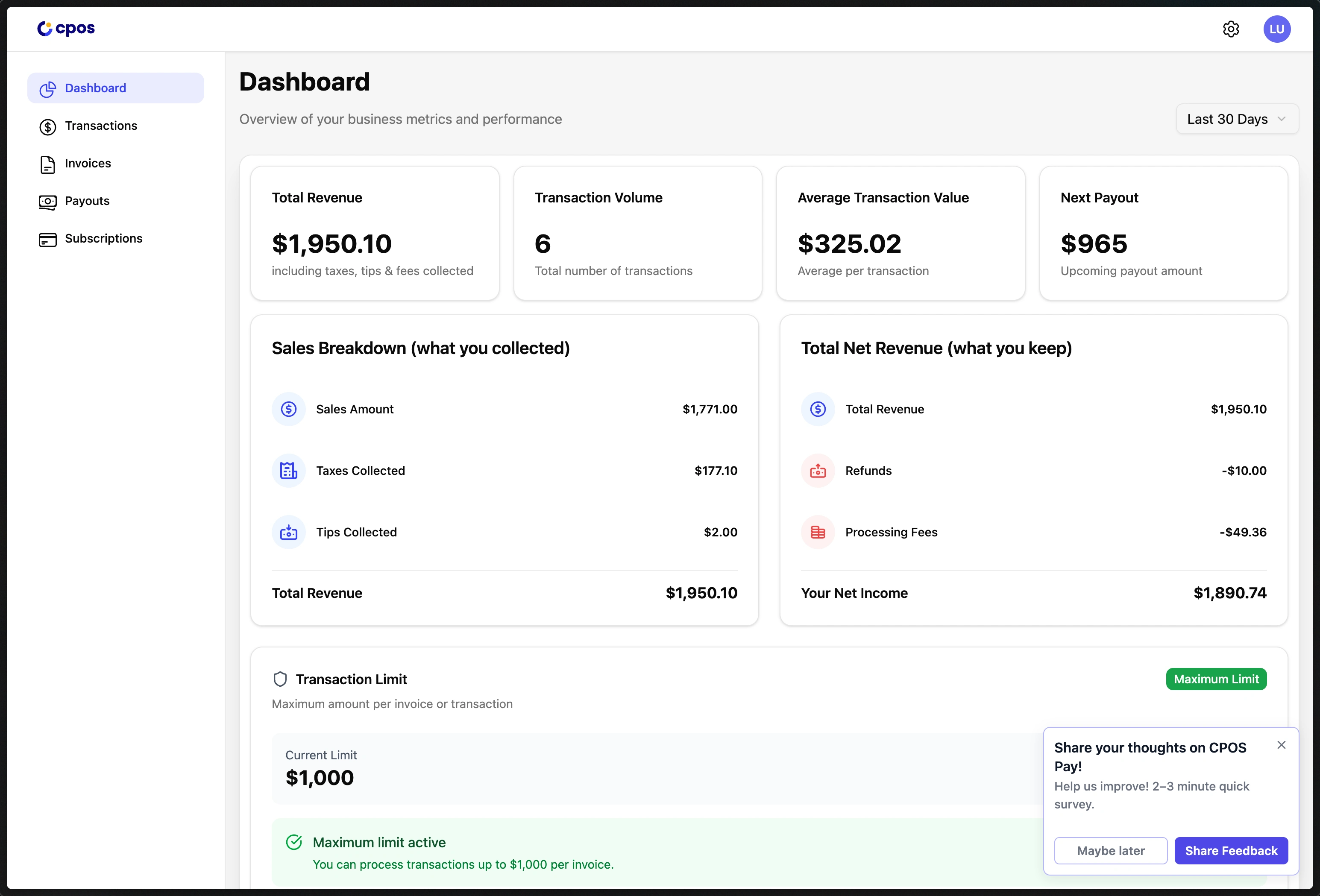Click the settings gear icon
The width and height of the screenshot is (1320, 896).
(x=1231, y=29)
